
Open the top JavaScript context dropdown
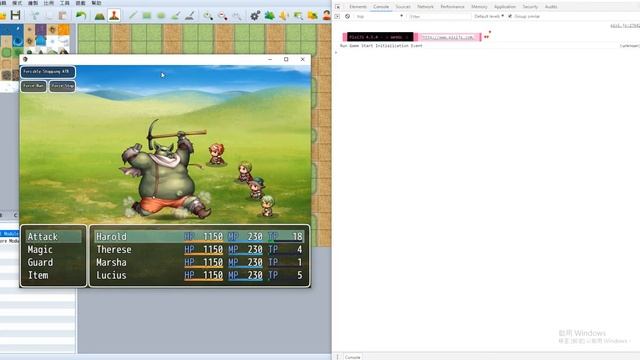379,16
